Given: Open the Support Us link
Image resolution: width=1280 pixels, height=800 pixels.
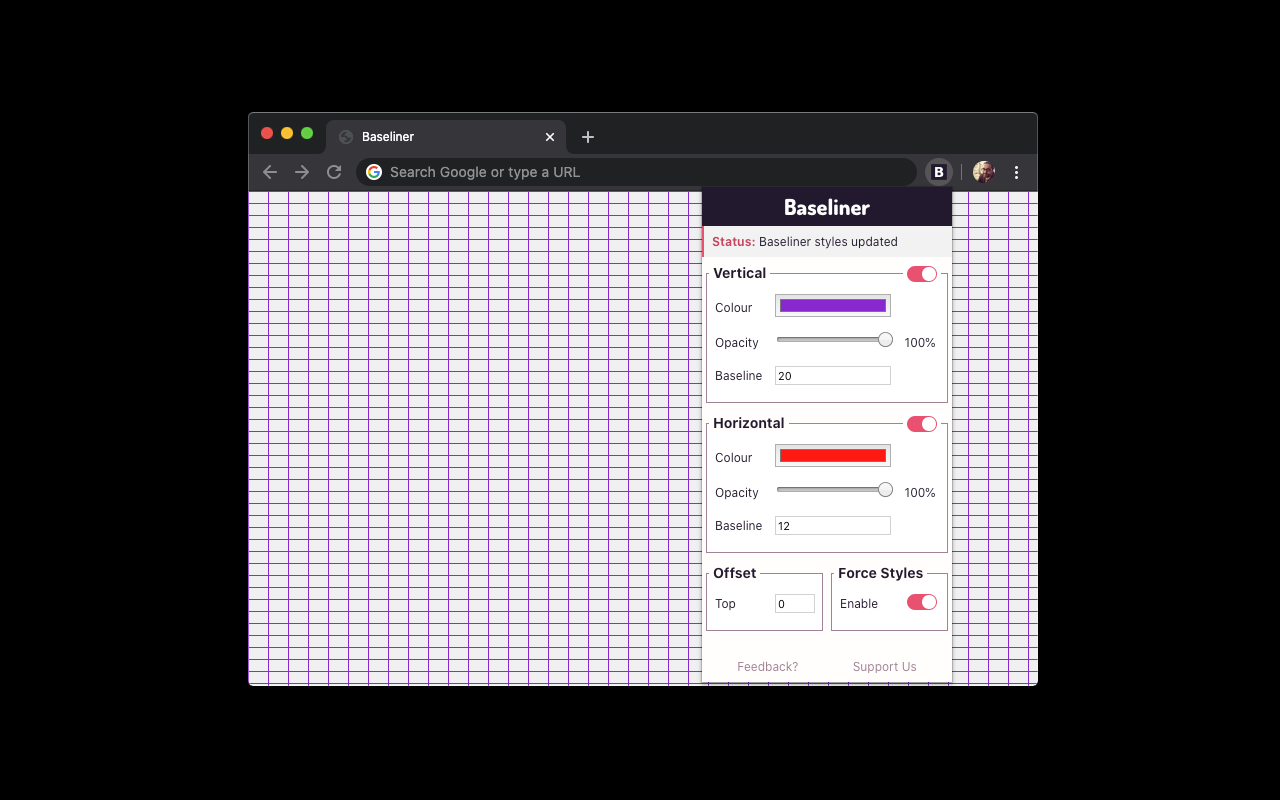Looking at the screenshot, I should [x=885, y=667].
